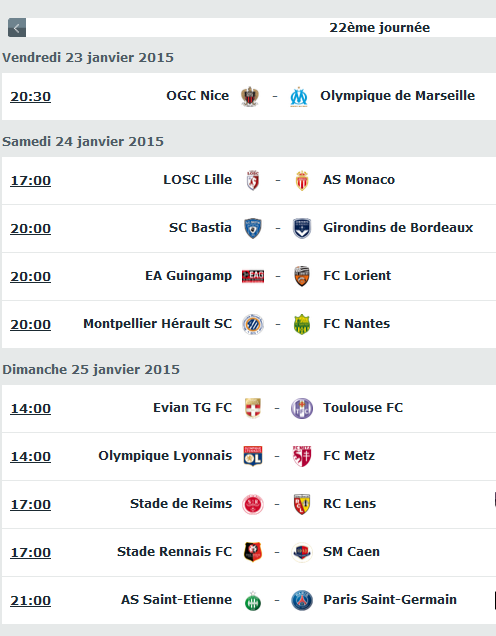Click the EA Guingamp EAG logo
This screenshot has width=496, height=636.
point(253,276)
